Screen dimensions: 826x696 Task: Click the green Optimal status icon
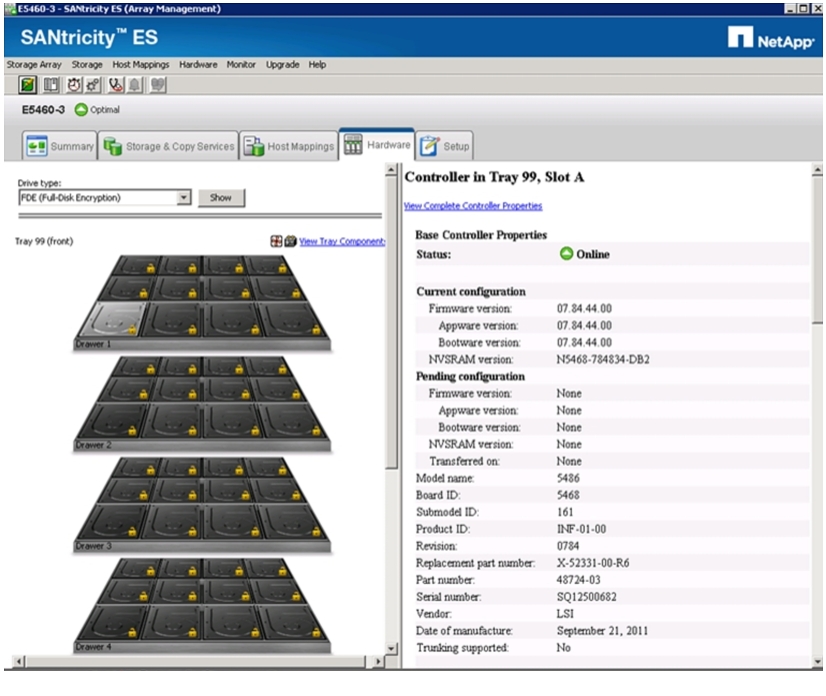pyautogui.click(x=81, y=110)
